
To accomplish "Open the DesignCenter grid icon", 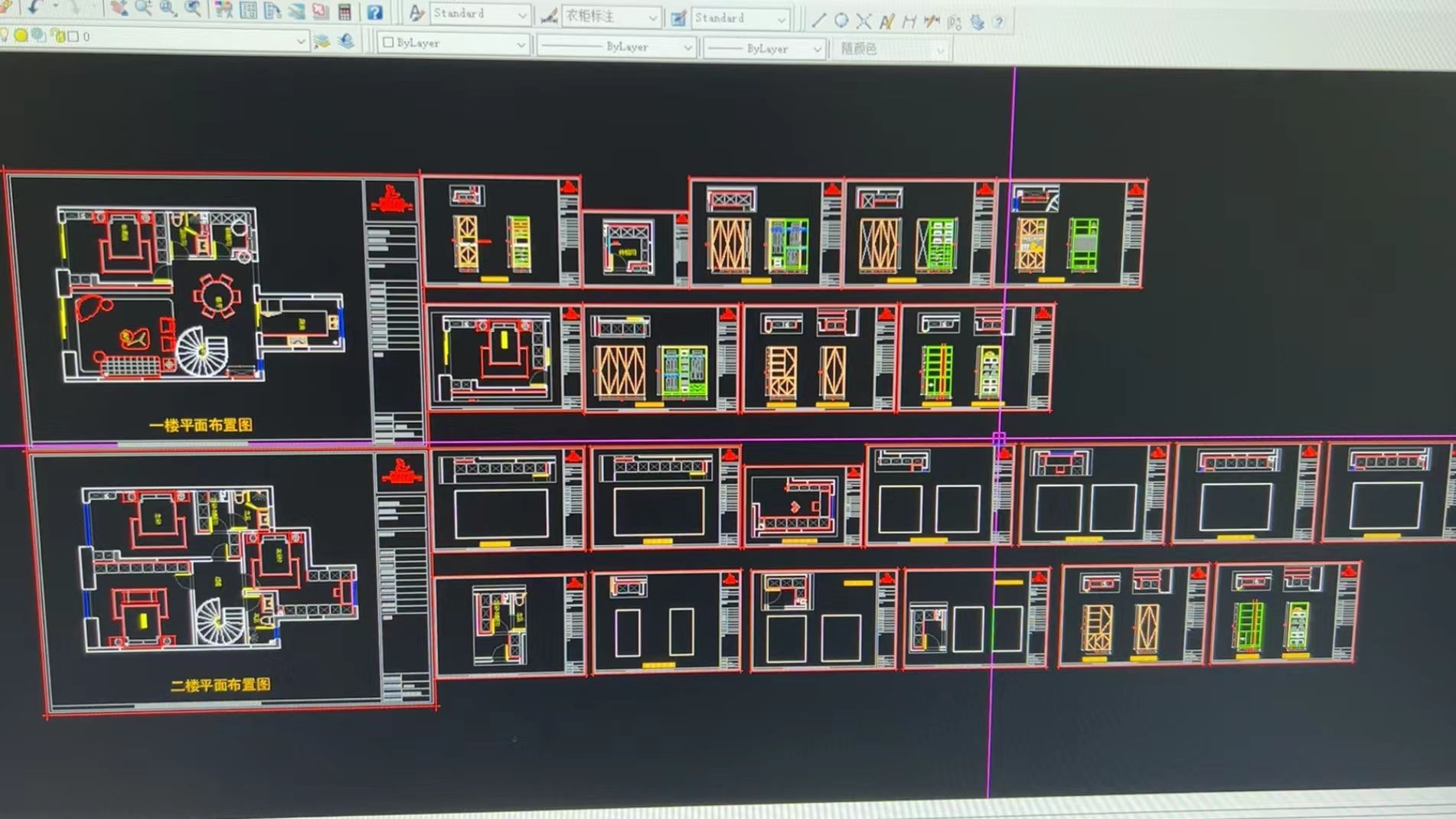I will point(249,10).
